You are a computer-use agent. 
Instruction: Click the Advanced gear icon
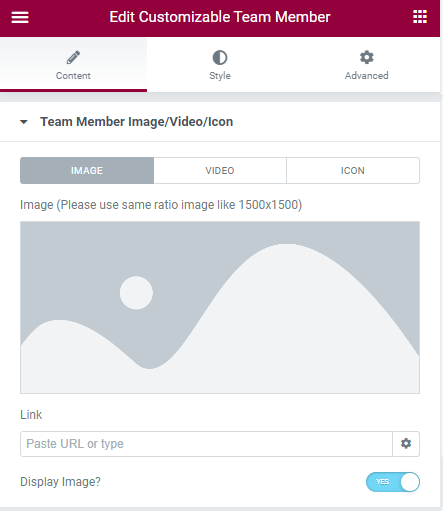tap(367, 57)
